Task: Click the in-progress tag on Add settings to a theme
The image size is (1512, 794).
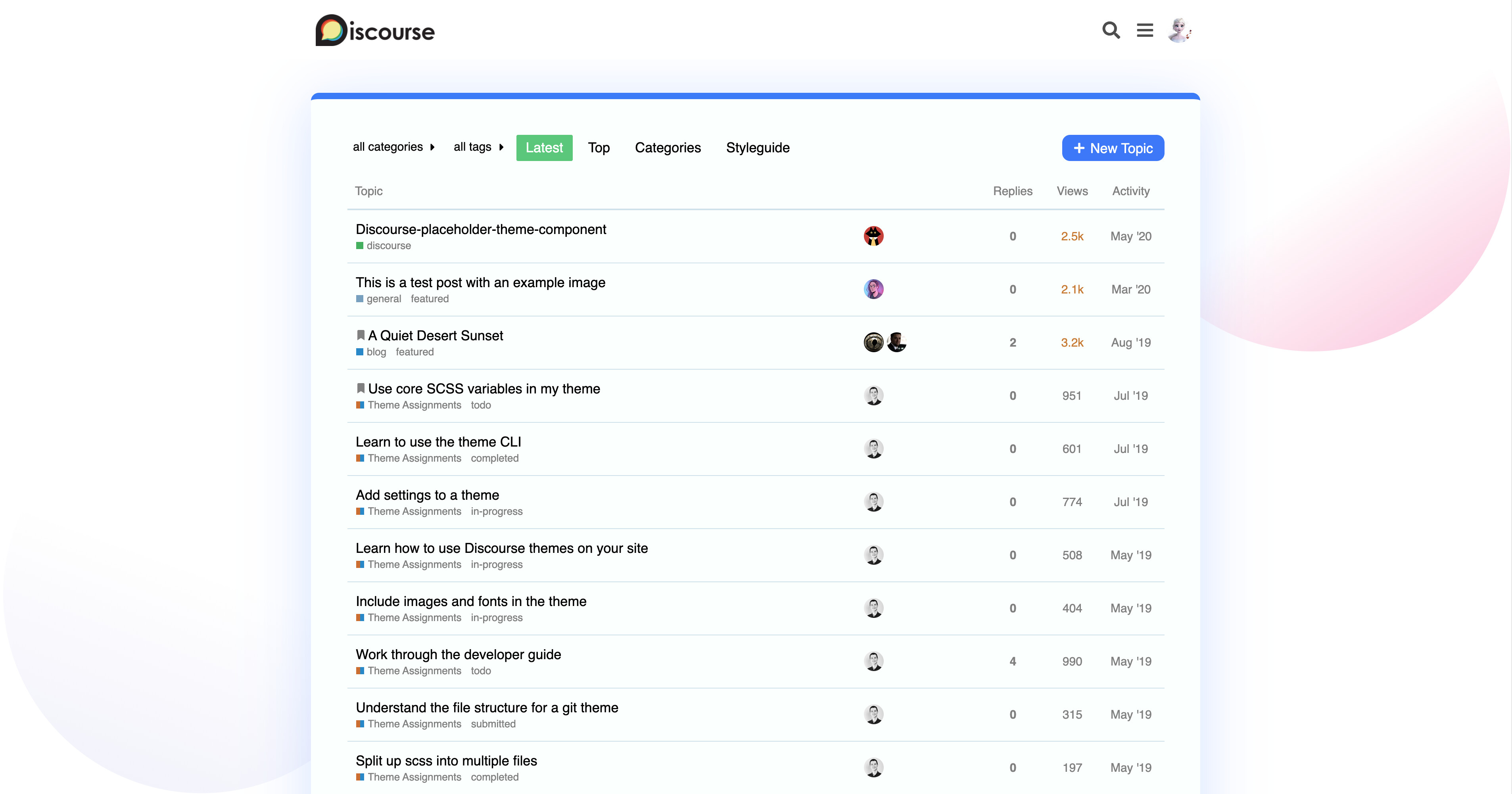Action: point(496,511)
